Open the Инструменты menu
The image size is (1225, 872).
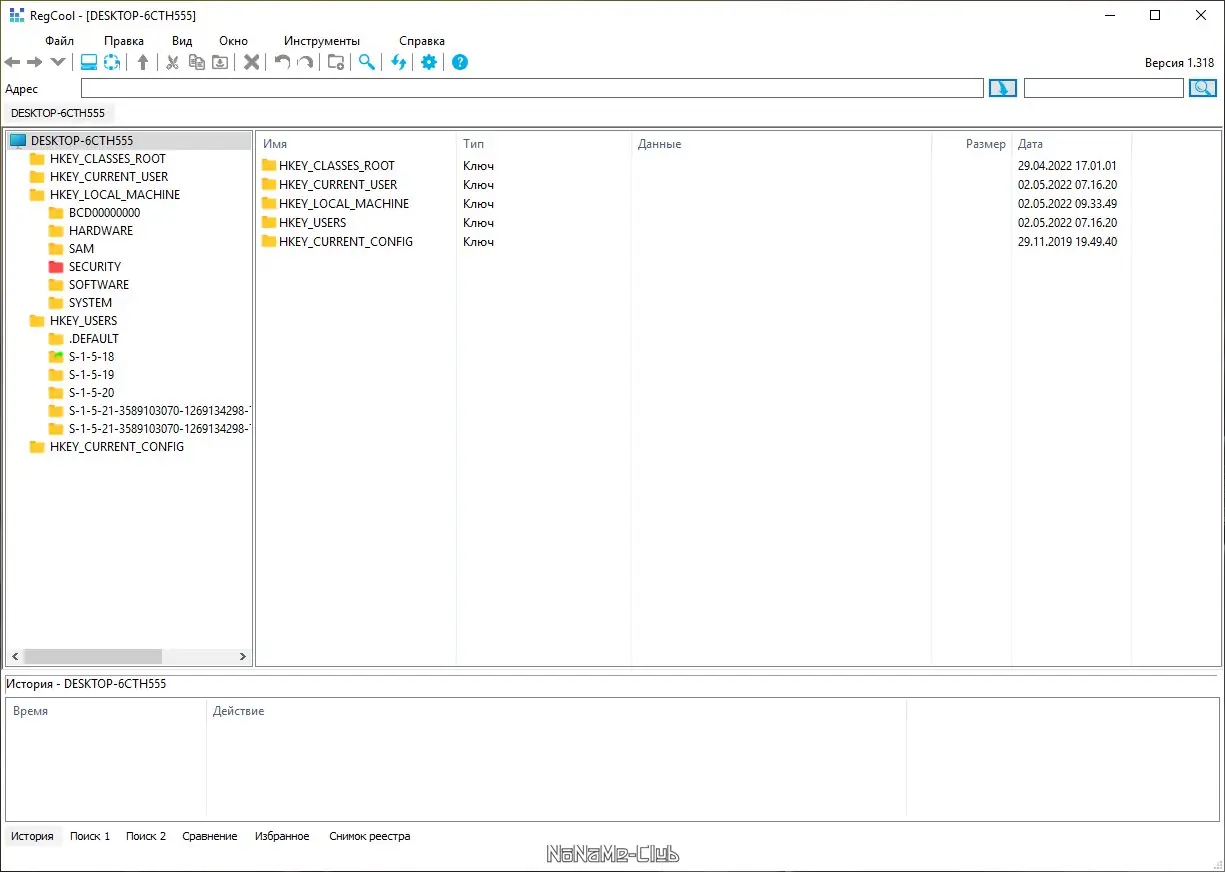(322, 41)
